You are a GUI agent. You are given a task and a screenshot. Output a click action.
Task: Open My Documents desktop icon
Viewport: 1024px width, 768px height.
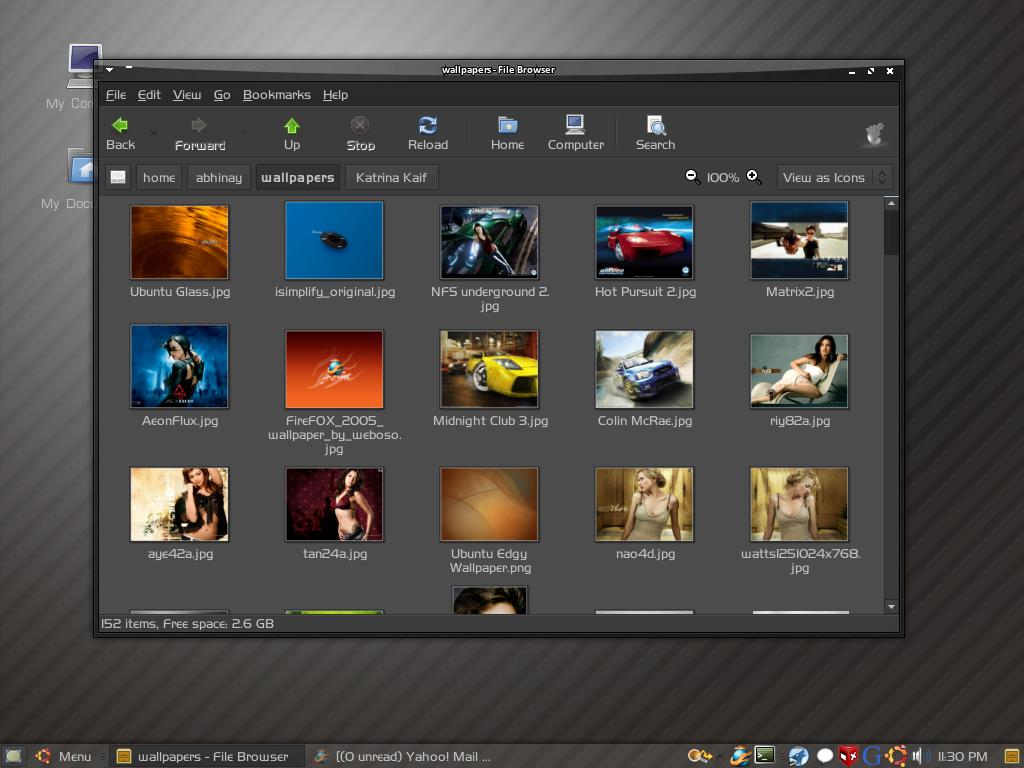point(83,166)
